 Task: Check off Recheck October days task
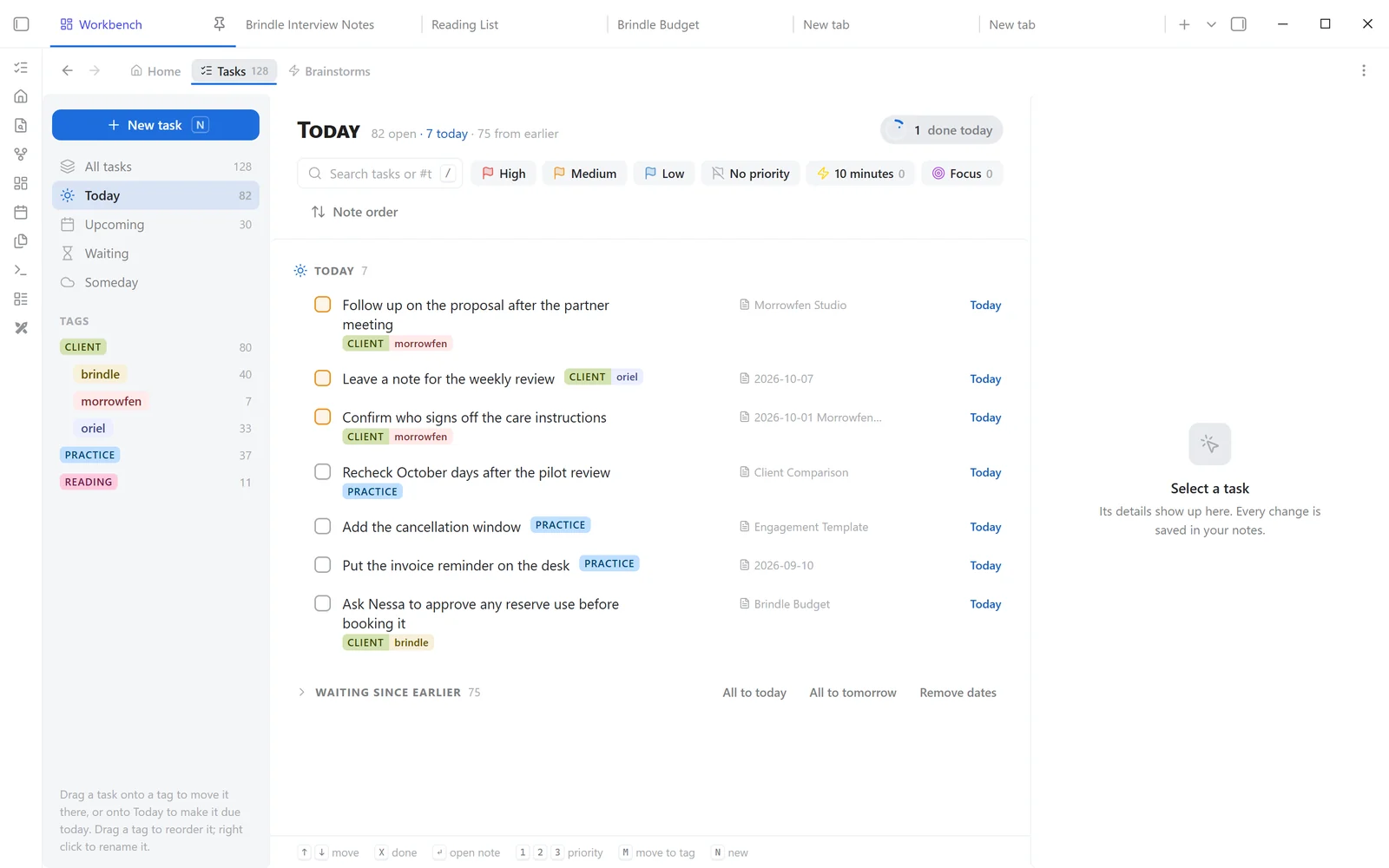point(322,472)
